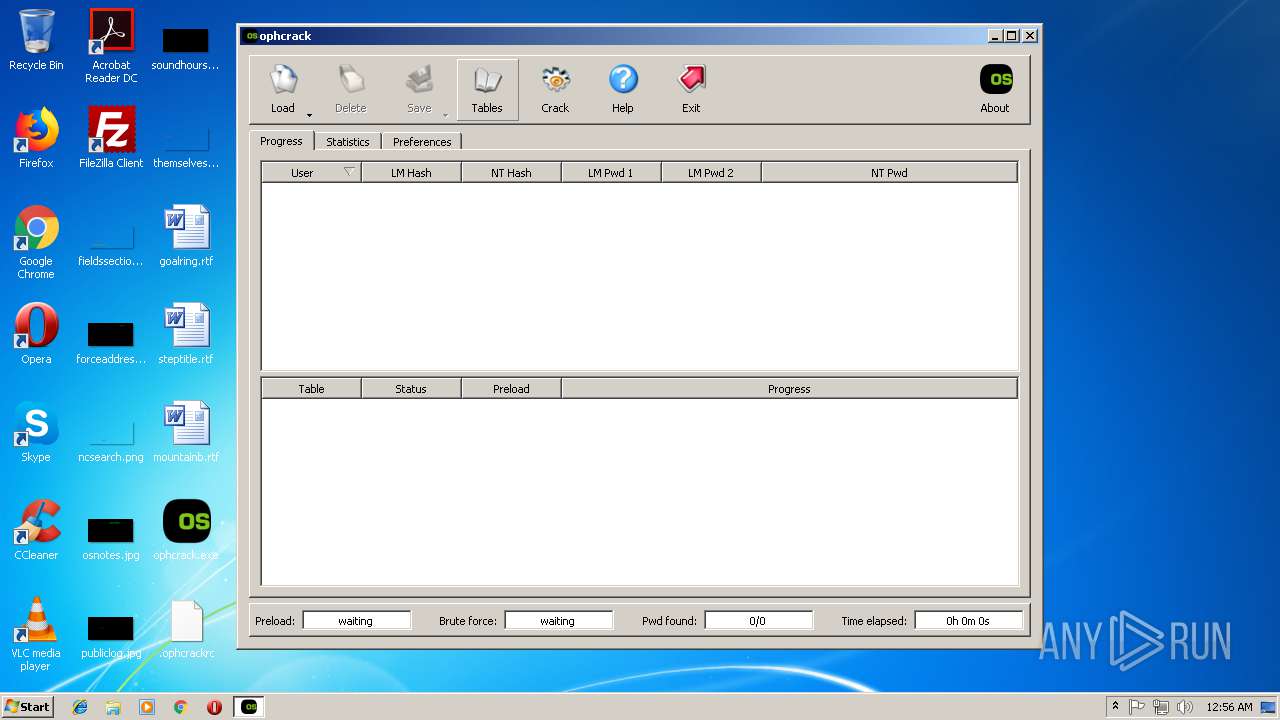Select the CCleaner desktop shortcut
This screenshot has height=720, width=1280.
(x=36, y=530)
